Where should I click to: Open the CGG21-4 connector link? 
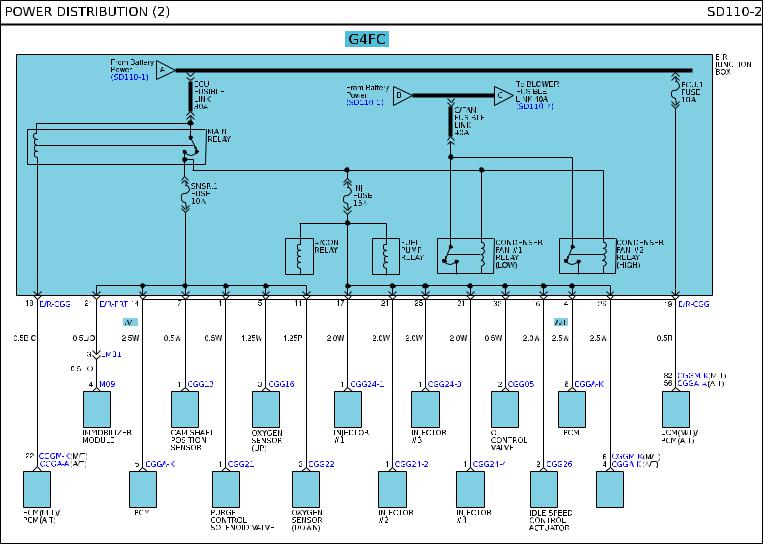click(x=489, y=464)
